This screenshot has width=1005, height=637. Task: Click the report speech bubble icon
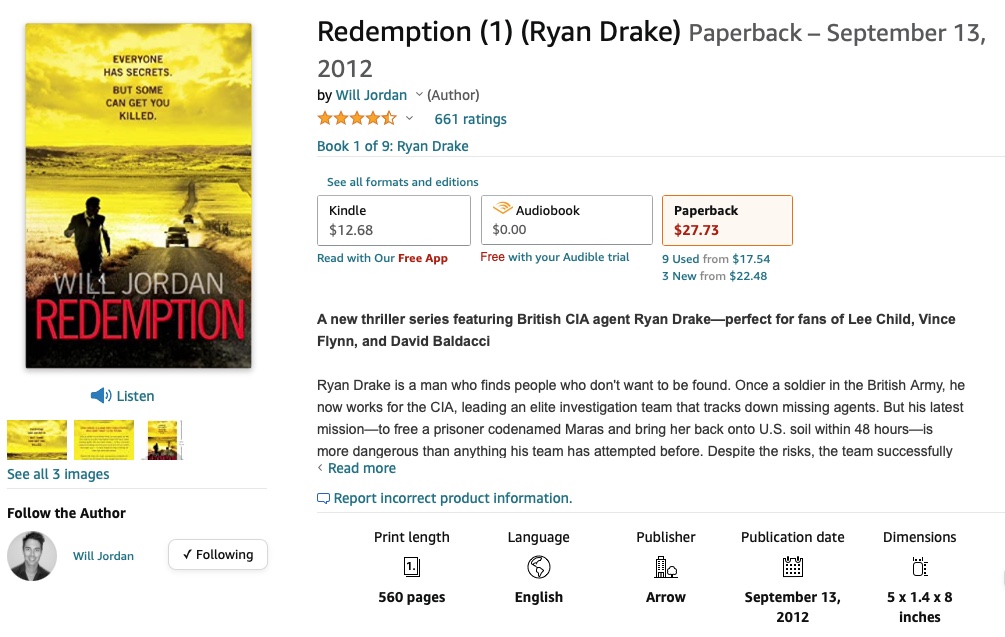[323, 498]
